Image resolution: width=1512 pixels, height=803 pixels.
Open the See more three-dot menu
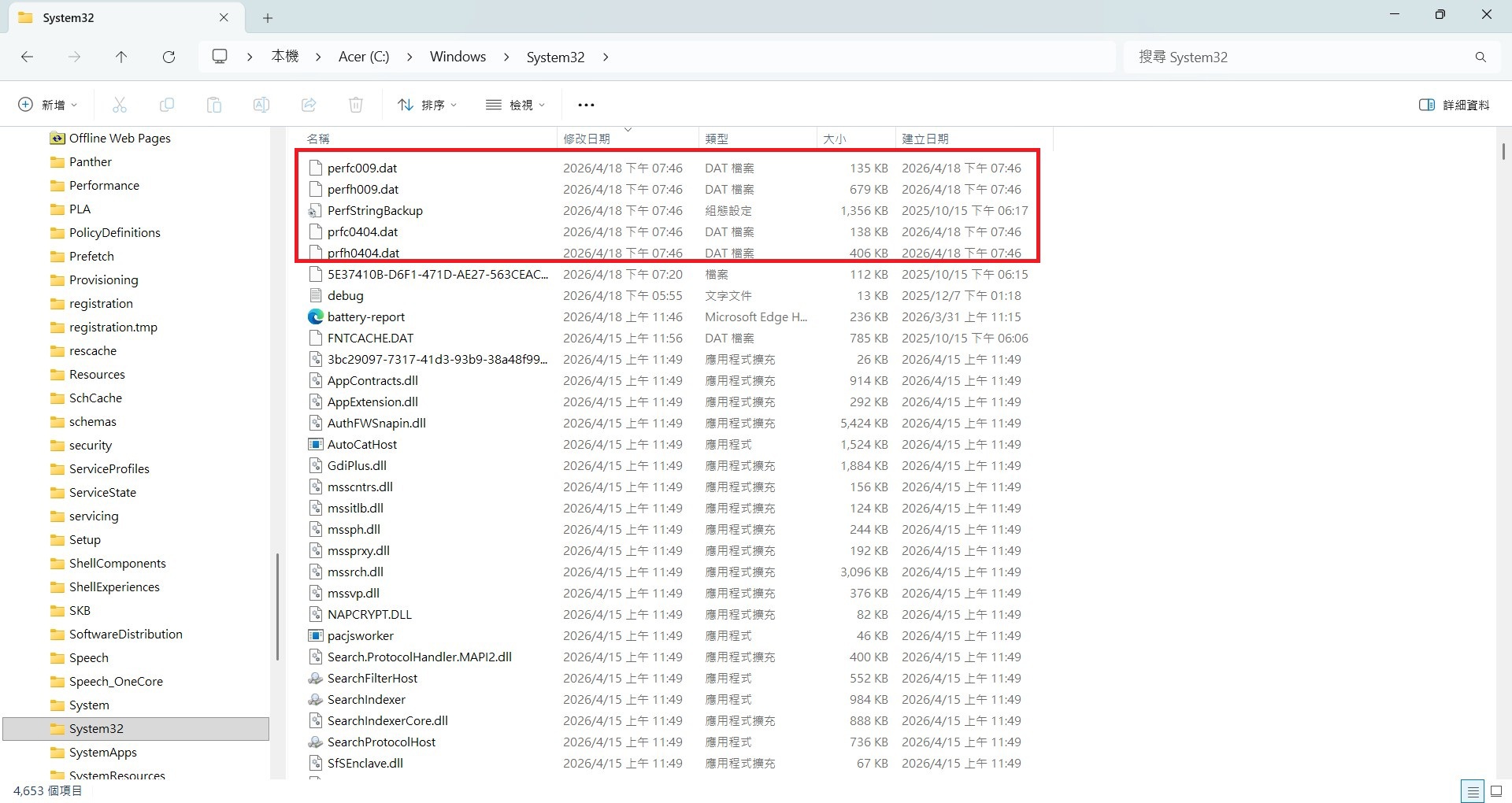(x=586, y=105)
